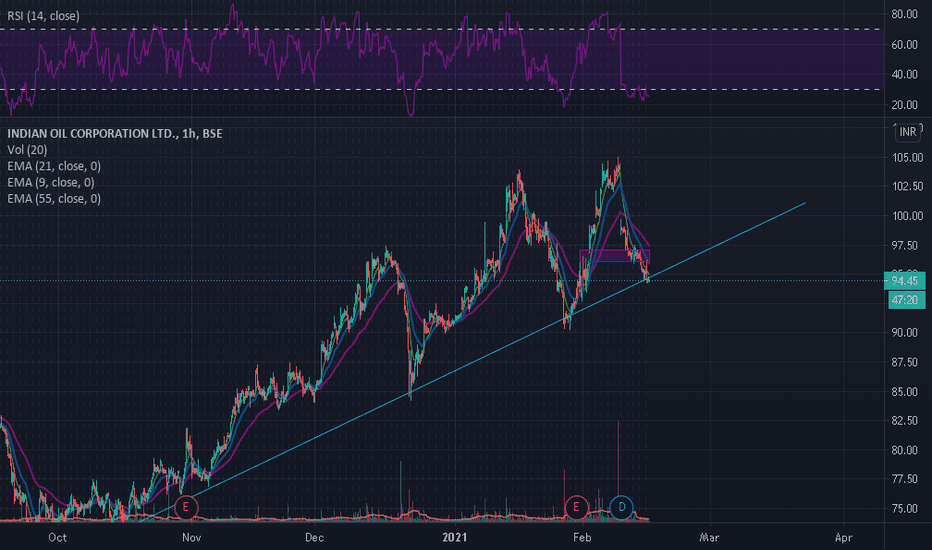Select the purple rectangle drawing on the chart

(615, 256)
